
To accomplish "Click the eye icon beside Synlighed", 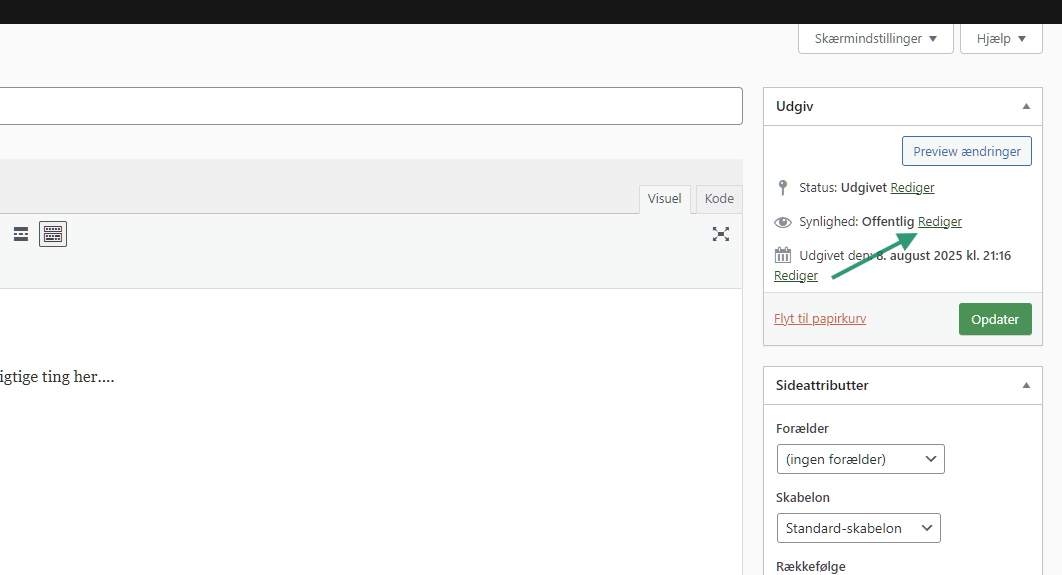I will (783, 222).
